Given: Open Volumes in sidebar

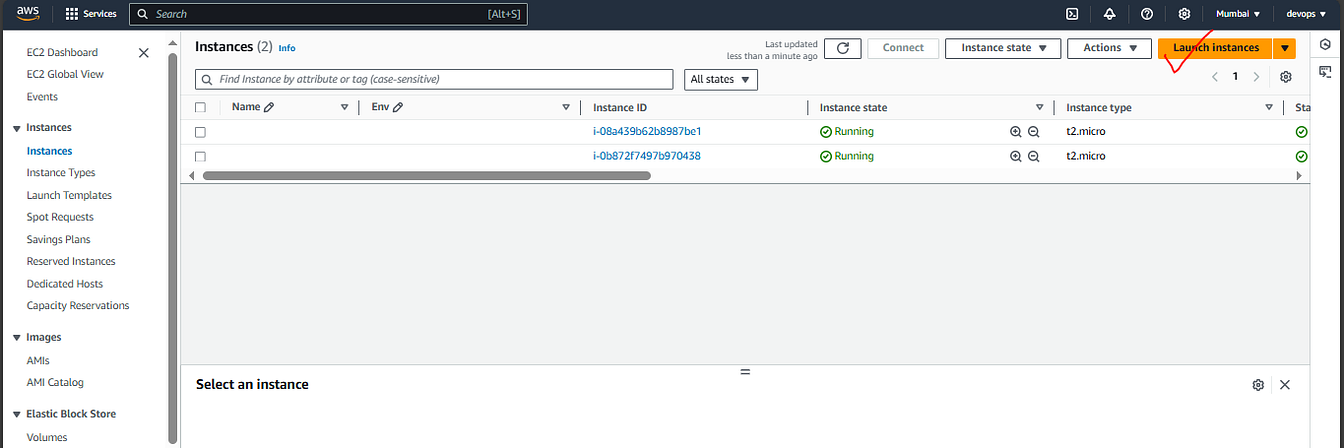Looking at the screenshot, I should click(x=47, y=437).
